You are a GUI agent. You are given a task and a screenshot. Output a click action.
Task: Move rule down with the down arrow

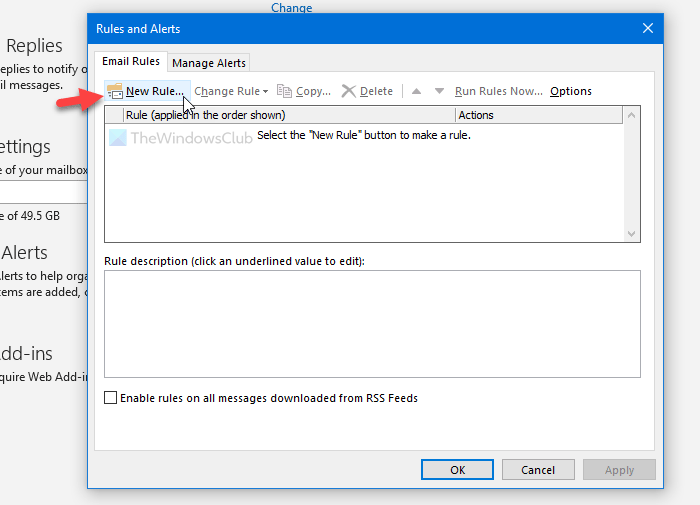(x=439, y=91)
